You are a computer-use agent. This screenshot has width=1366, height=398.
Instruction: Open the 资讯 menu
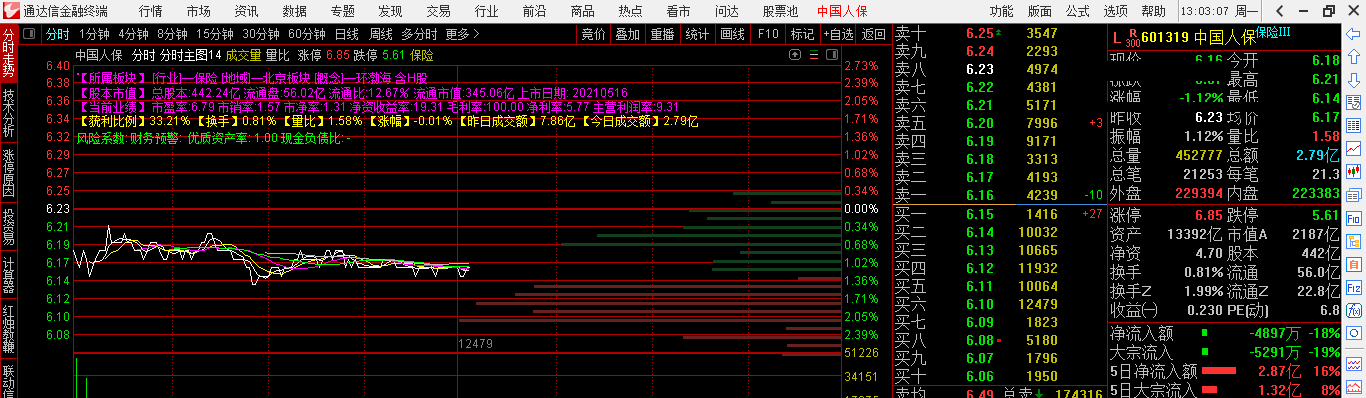246,11
